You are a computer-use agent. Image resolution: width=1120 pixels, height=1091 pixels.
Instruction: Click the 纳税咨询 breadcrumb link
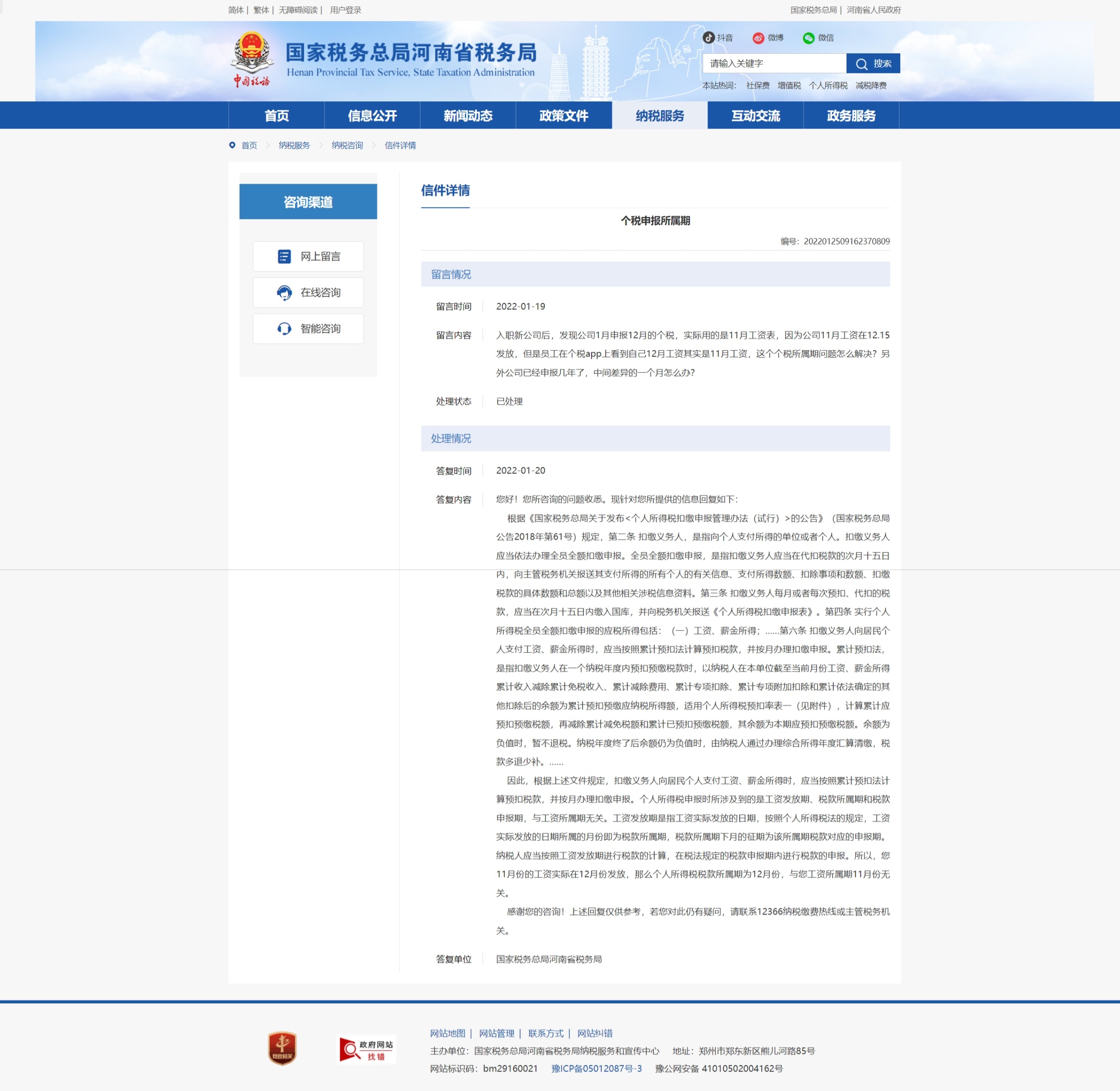[347, 145]
